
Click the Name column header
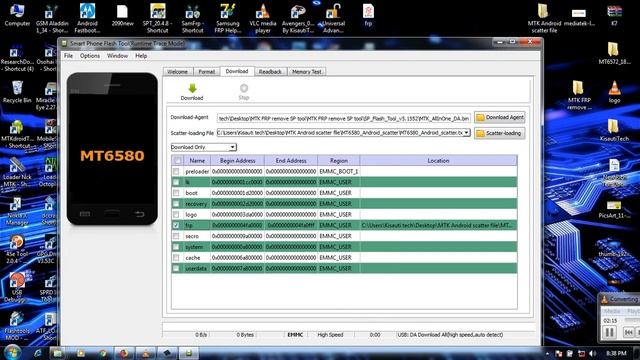[x=197, y=161]
